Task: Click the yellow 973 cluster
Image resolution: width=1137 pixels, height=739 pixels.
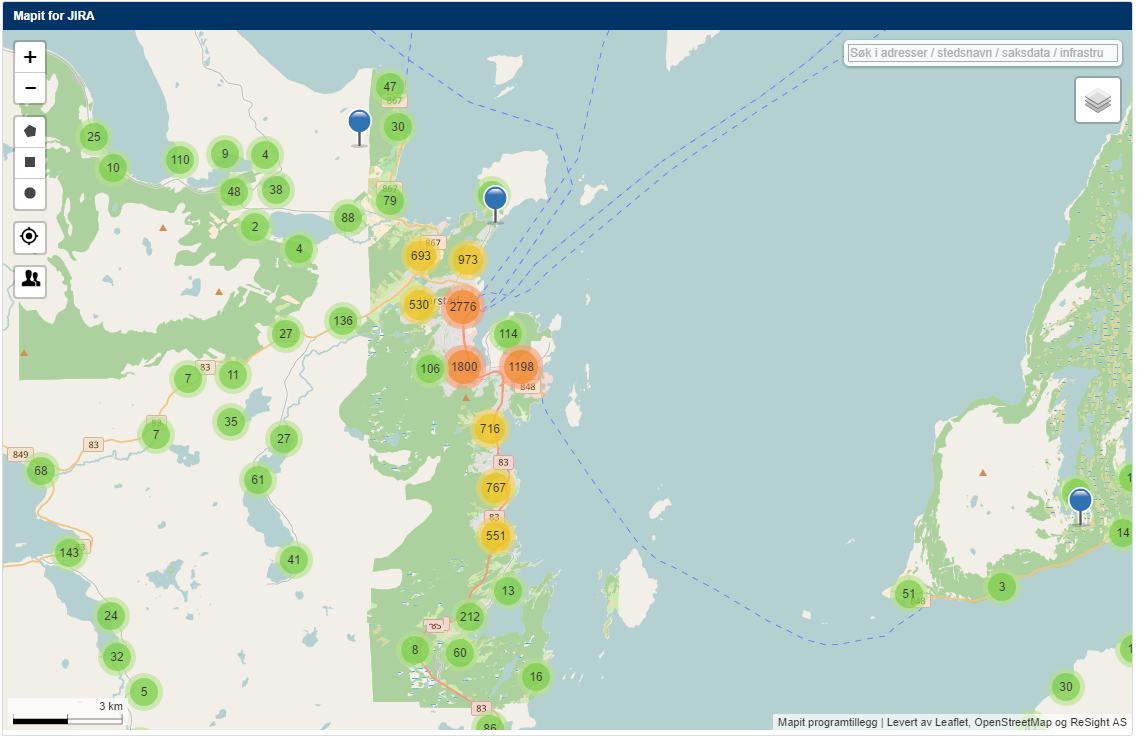Action: point(467,260)
